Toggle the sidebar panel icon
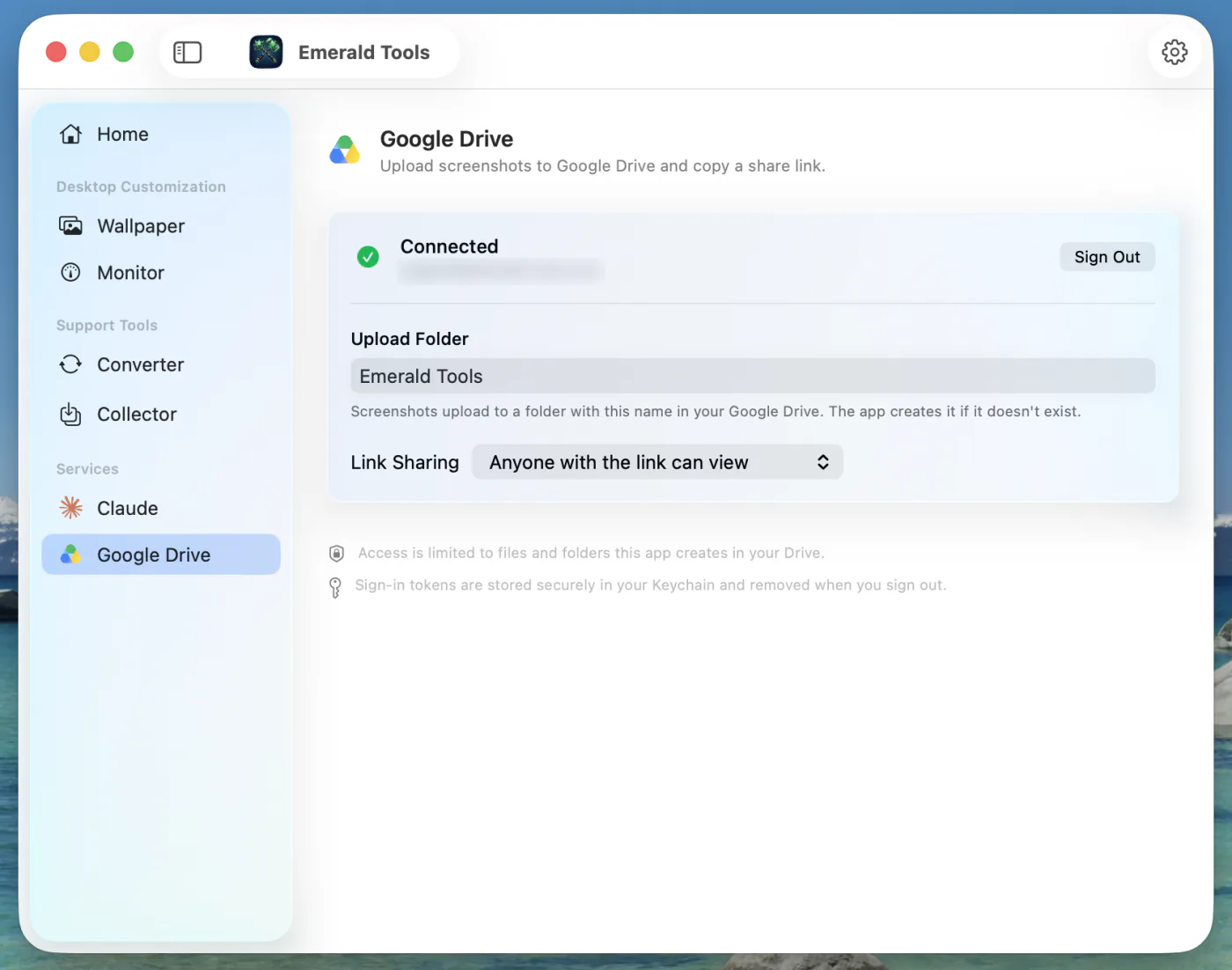This screenshot has width=1232, height=970. (x=187, y=53)
